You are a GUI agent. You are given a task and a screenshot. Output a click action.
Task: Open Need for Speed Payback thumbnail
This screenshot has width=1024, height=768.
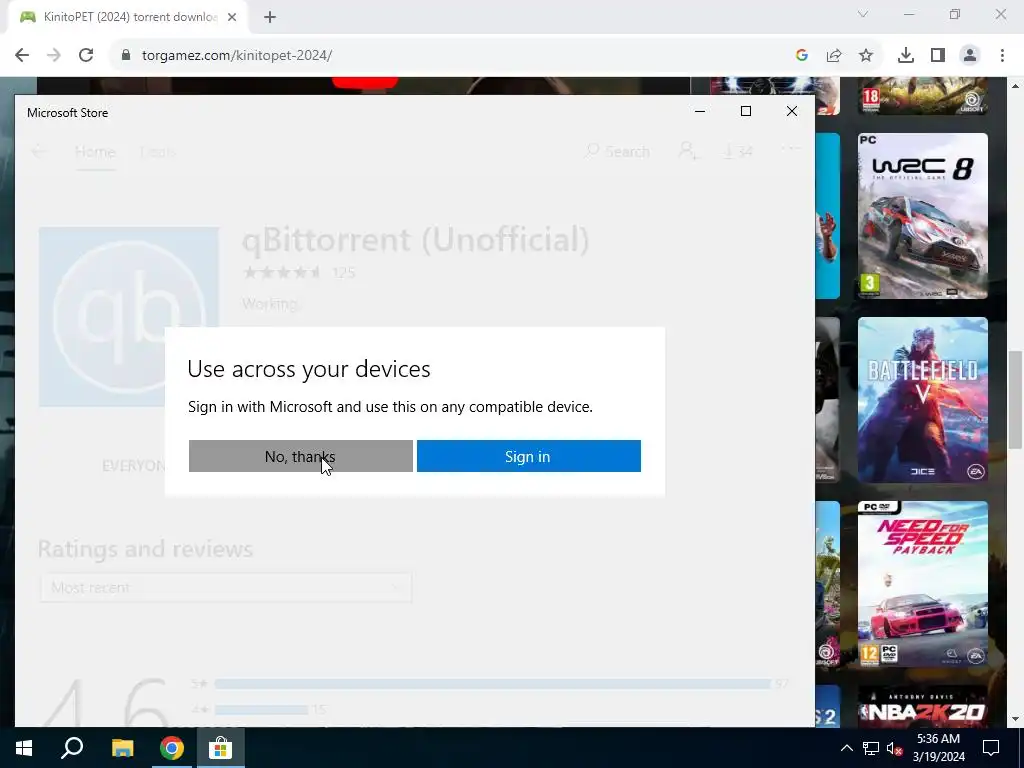922,584
